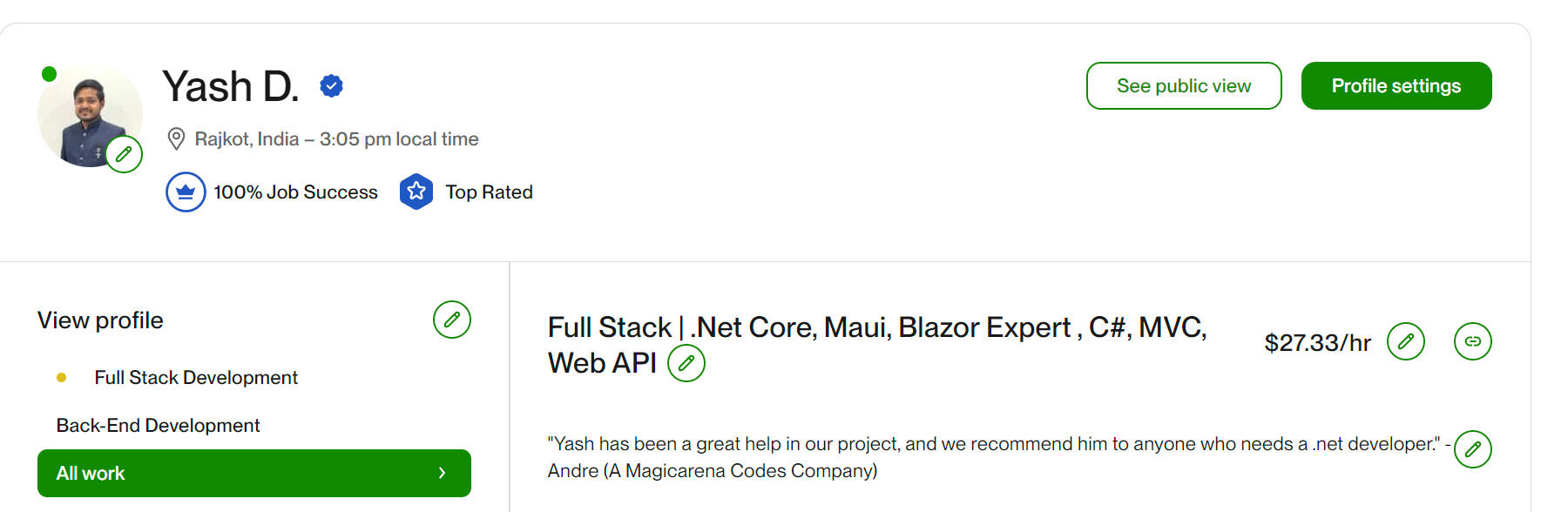Edit the testimonial from Andre
Viewport: 1568px width, 512px height.
point(1472,449)
